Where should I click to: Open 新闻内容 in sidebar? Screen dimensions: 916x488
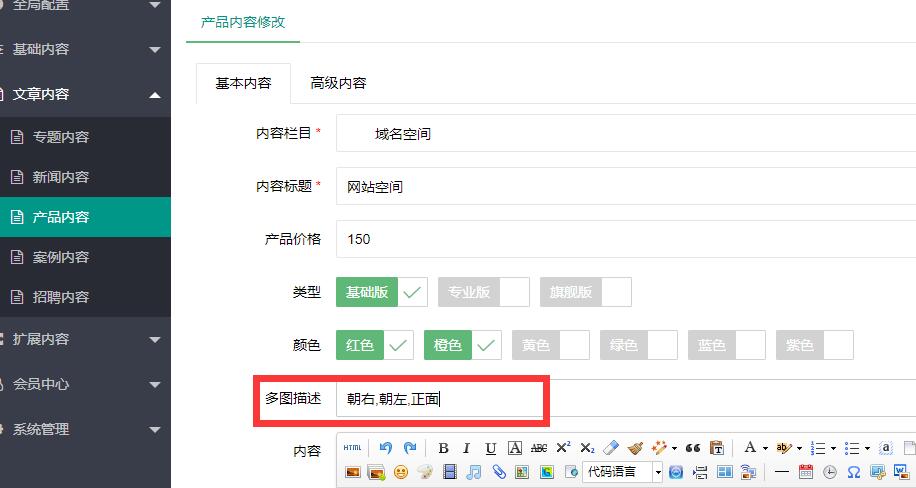tap(85, 176)
